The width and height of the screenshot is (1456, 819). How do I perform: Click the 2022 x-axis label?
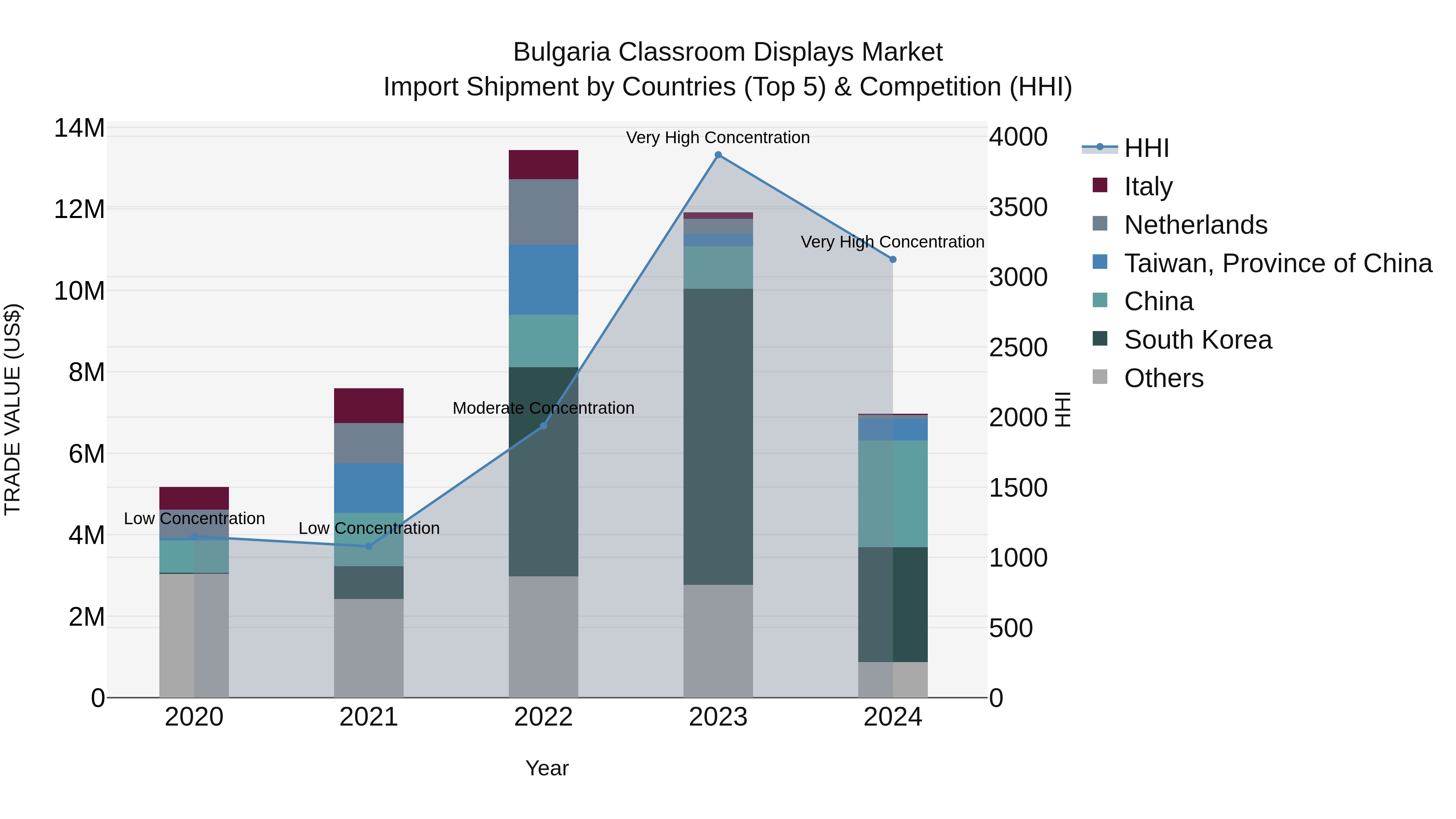point(544,717)
